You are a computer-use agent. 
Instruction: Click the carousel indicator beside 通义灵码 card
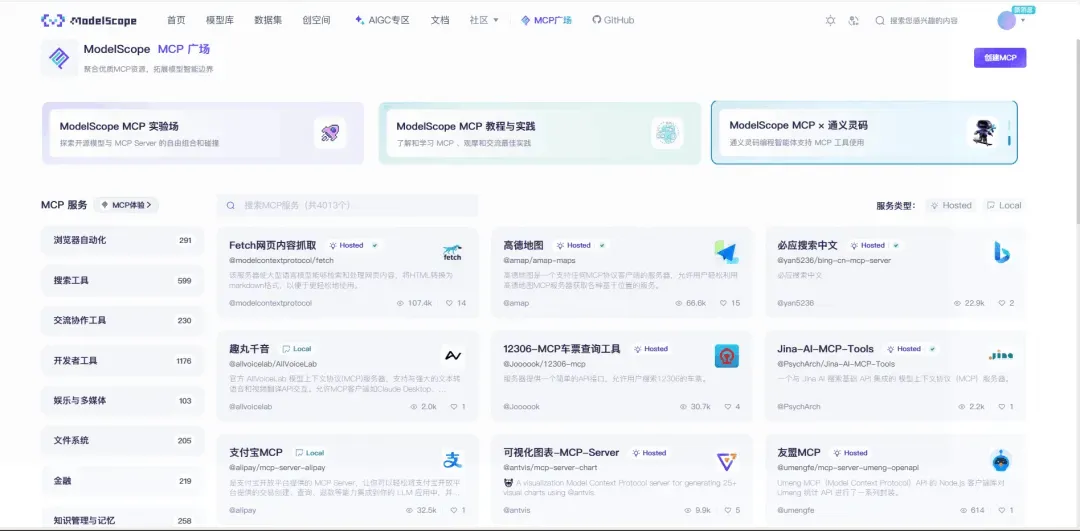1009,133
